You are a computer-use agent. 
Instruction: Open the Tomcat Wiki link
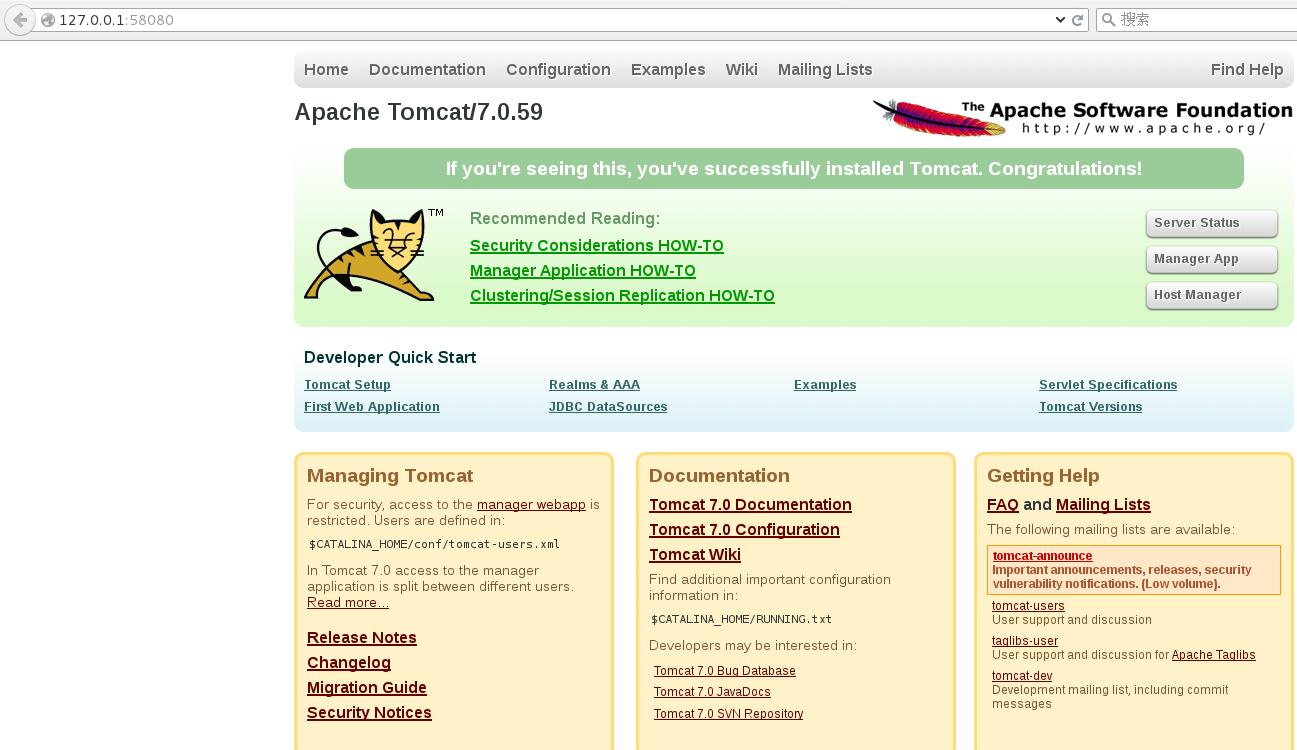(695, 555)
